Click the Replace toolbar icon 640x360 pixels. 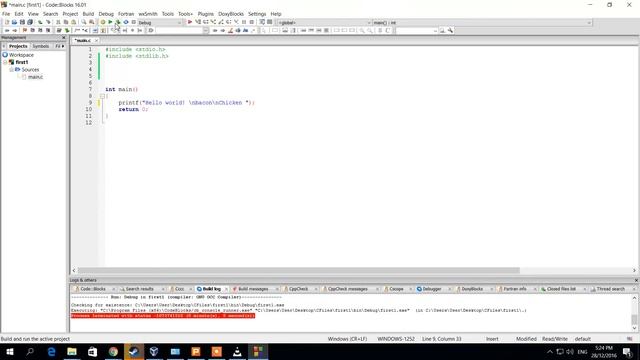pyautogui.click(x=91, y=22)
